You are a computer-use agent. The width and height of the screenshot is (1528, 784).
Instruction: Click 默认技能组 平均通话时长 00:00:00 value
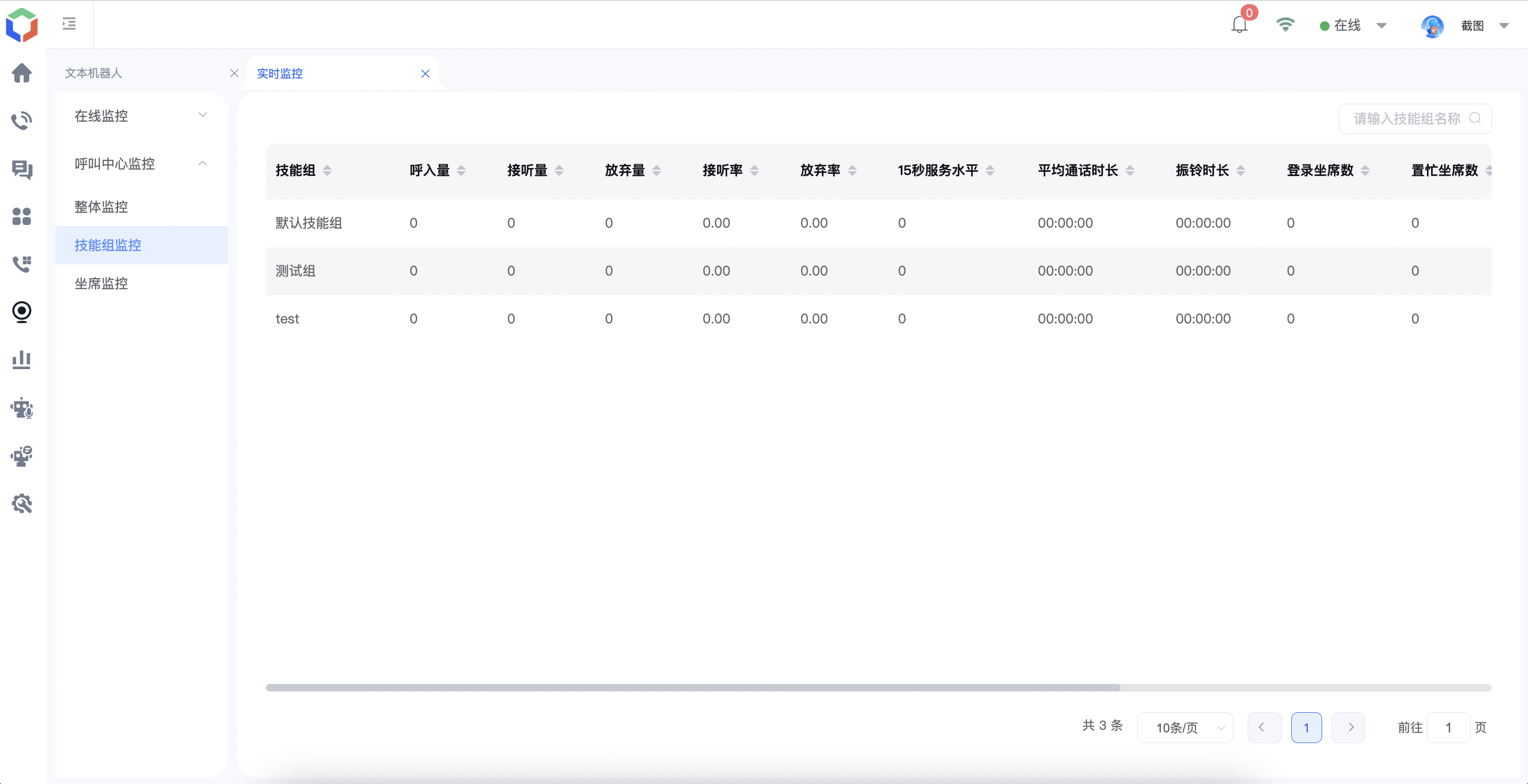[1065, 223]
